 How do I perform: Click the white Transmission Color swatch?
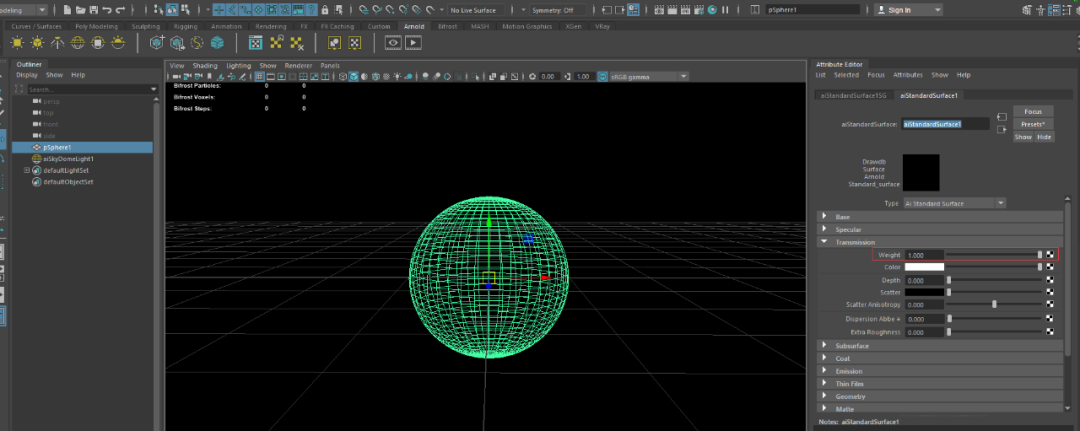[x=925, y=268]
